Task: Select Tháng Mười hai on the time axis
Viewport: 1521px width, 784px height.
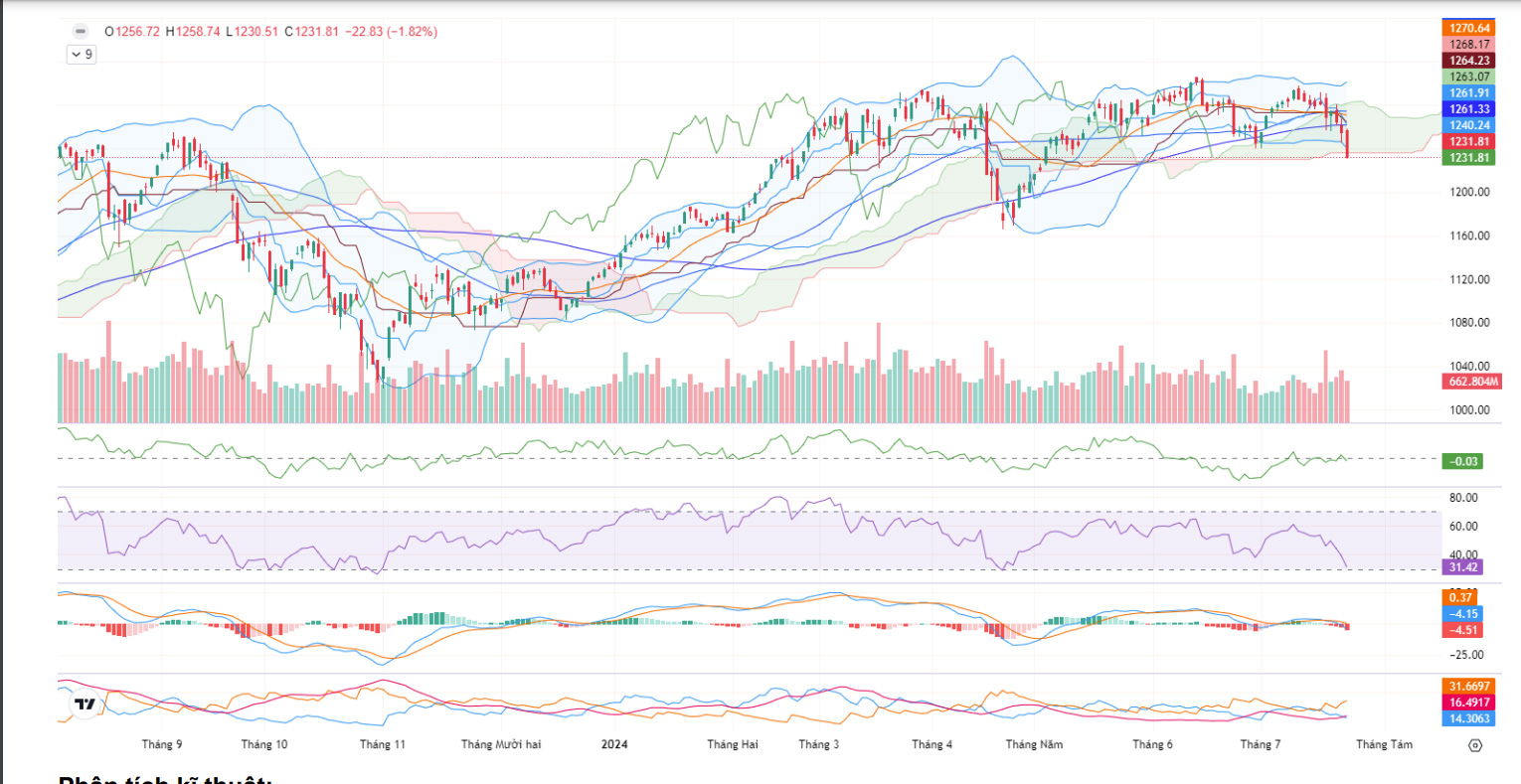Action: [501, 744]
